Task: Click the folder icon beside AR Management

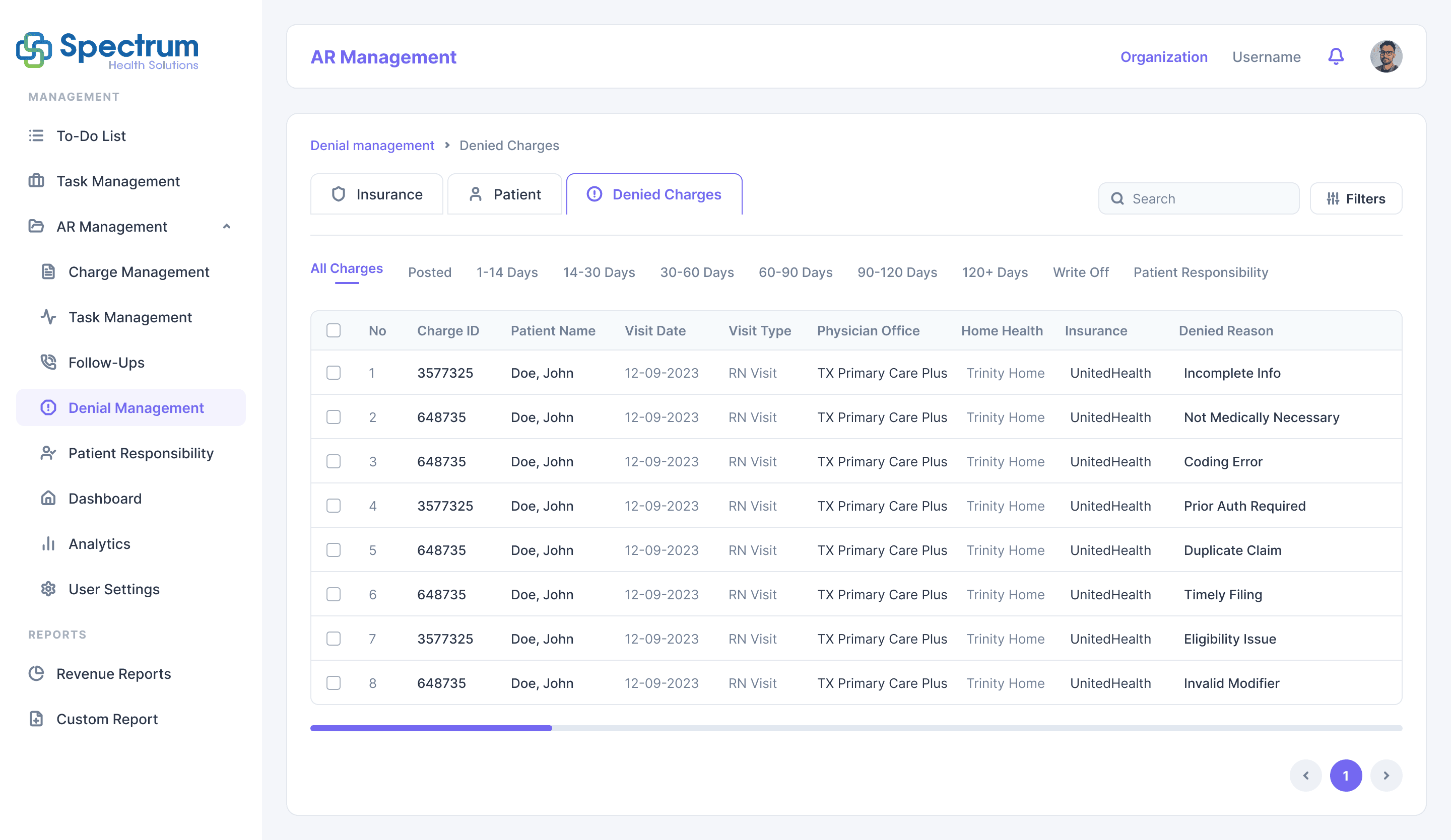Action: (x=36, y=226)
